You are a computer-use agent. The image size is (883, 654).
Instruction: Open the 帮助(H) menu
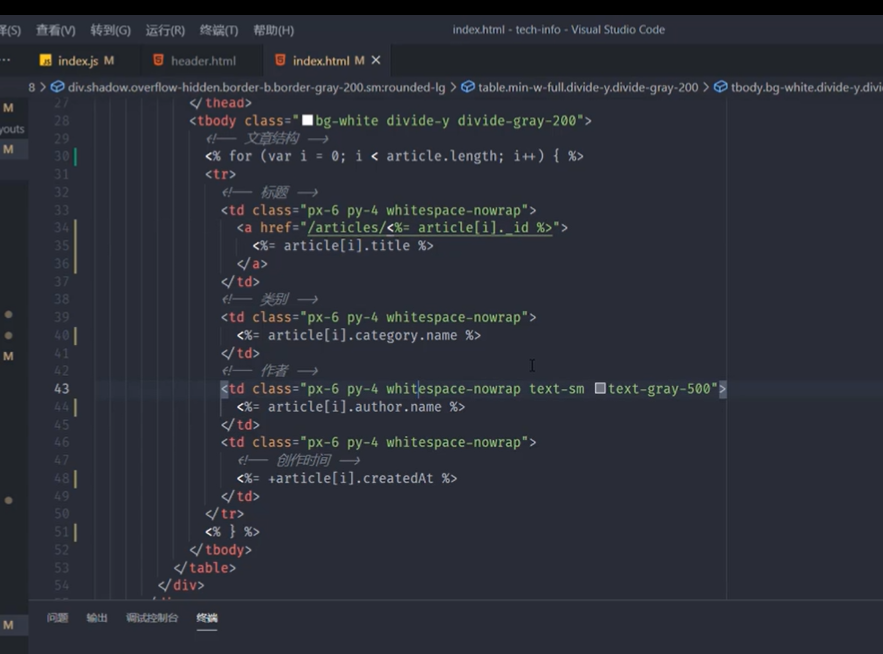pos(273,30)
